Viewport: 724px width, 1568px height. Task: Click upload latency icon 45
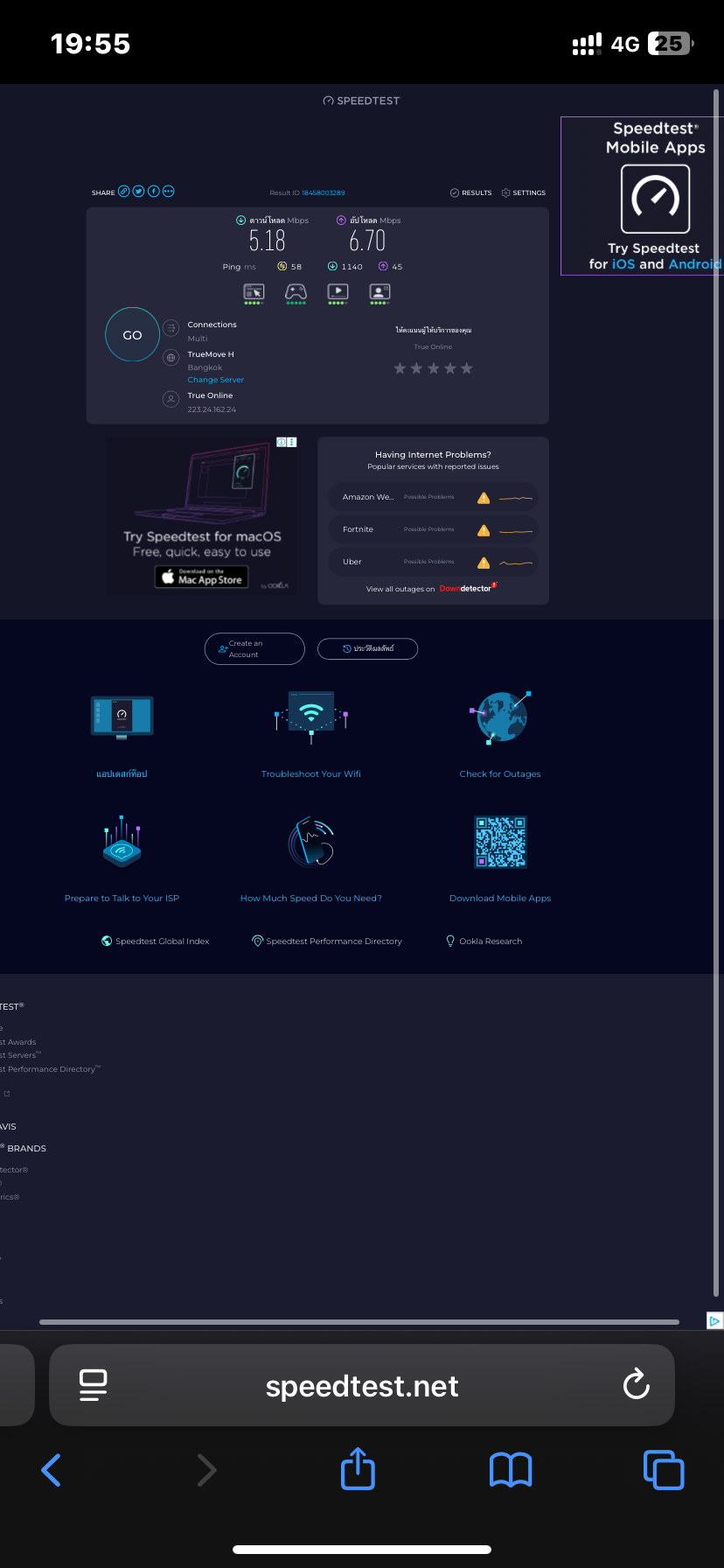[x=383, y=266]
